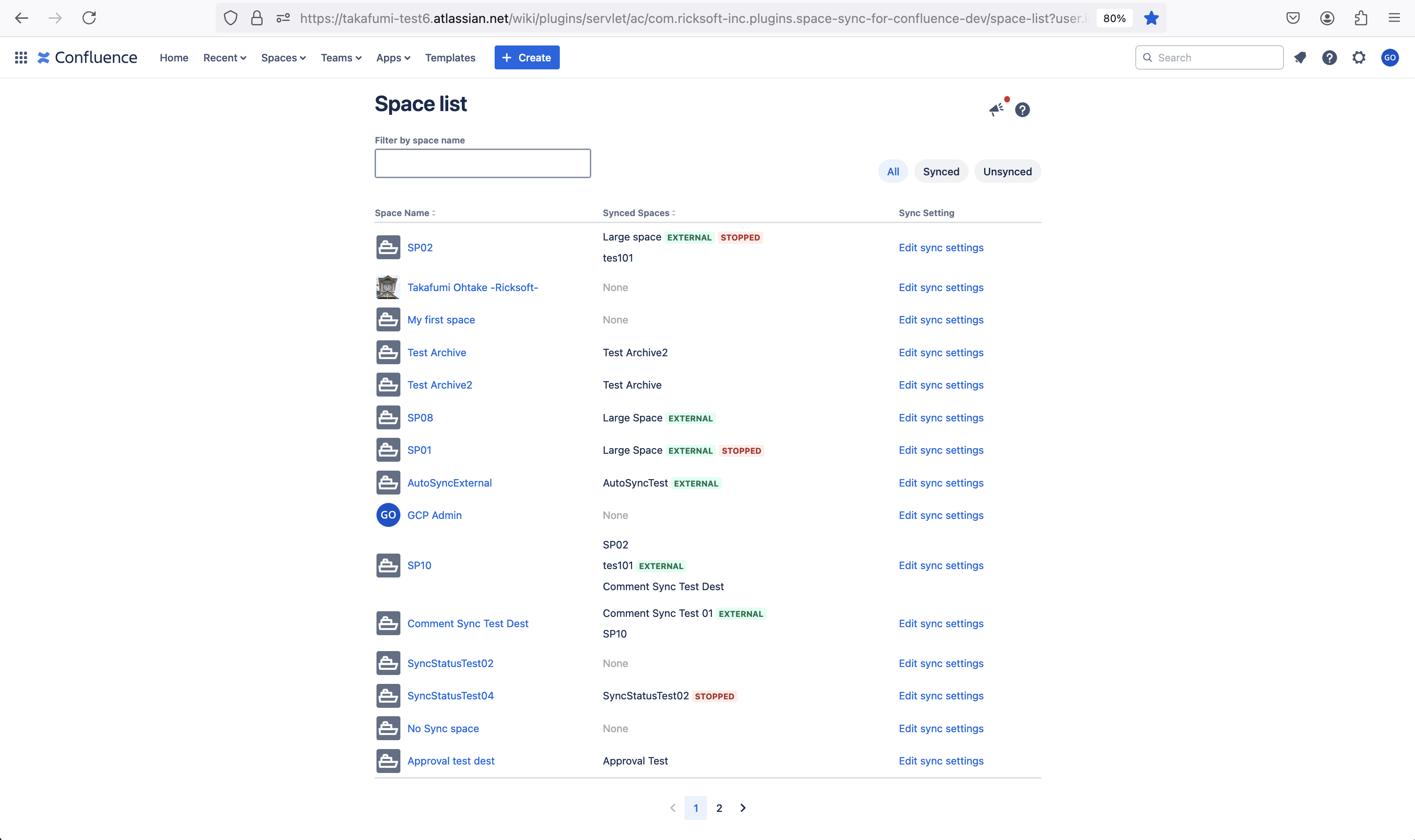The image size is (1415, 840).
Task: Click the settings gear icon
Action: (x=1359, y=57)
